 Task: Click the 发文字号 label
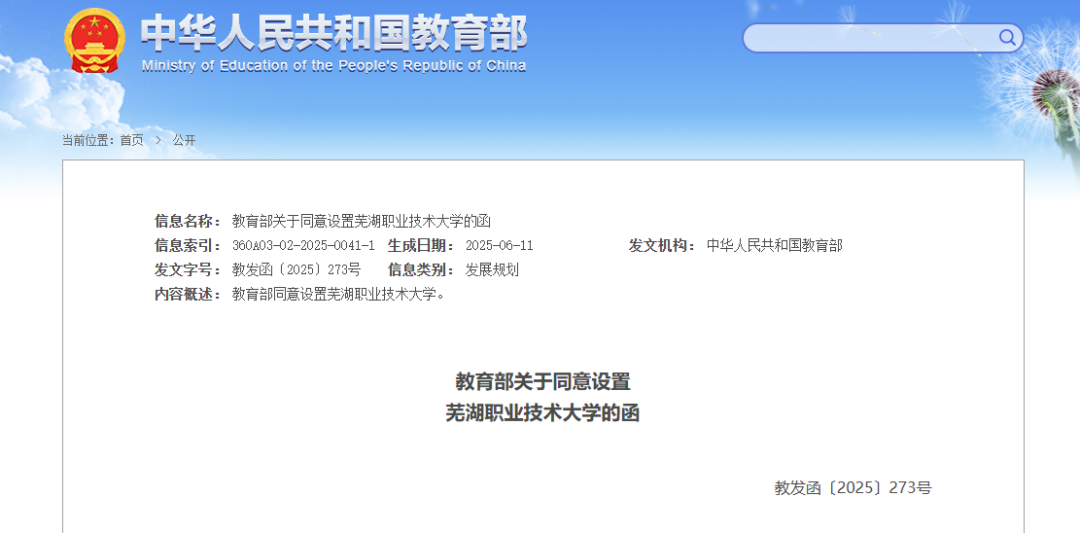coord(185,269)
